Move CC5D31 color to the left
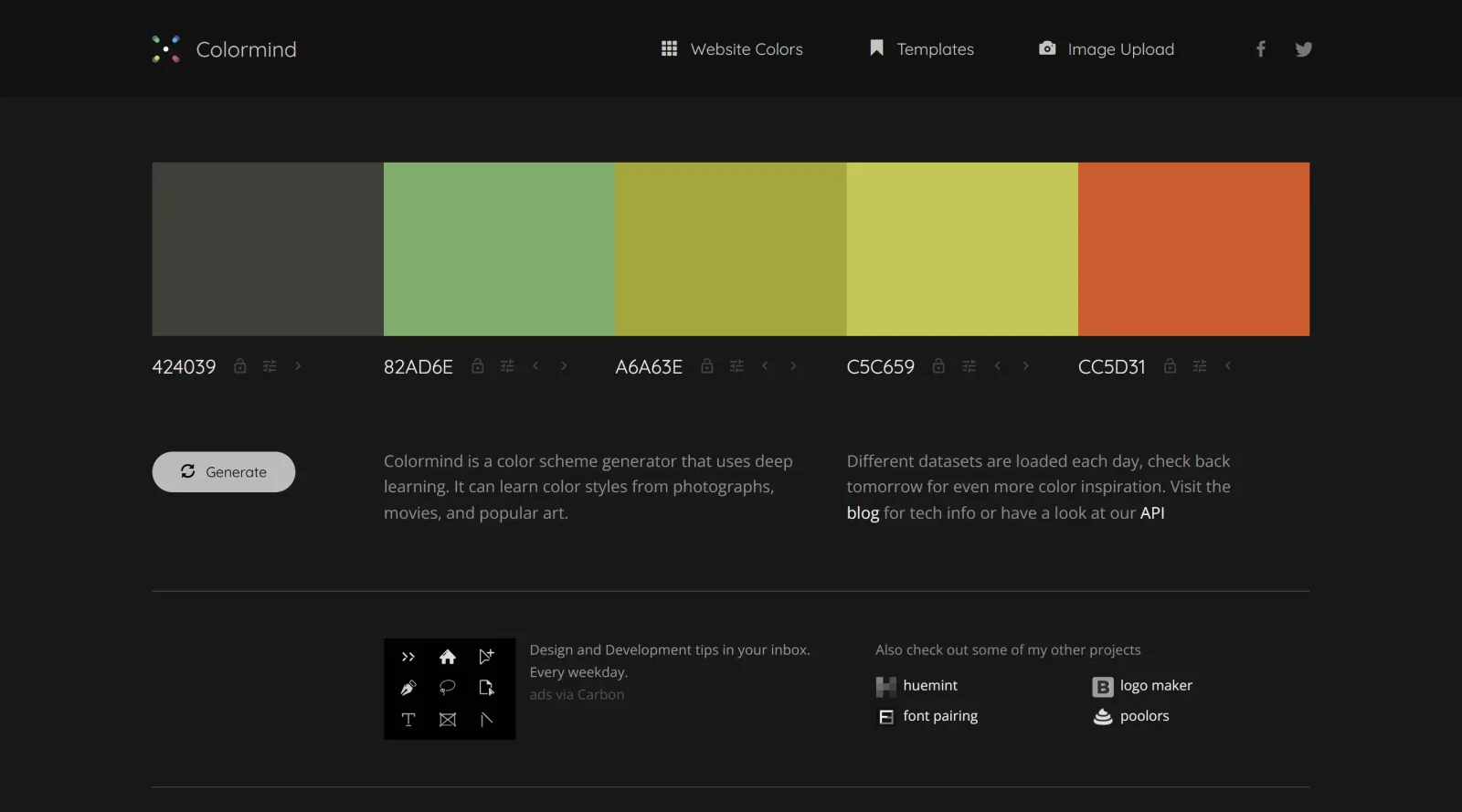 (1228, 366)
